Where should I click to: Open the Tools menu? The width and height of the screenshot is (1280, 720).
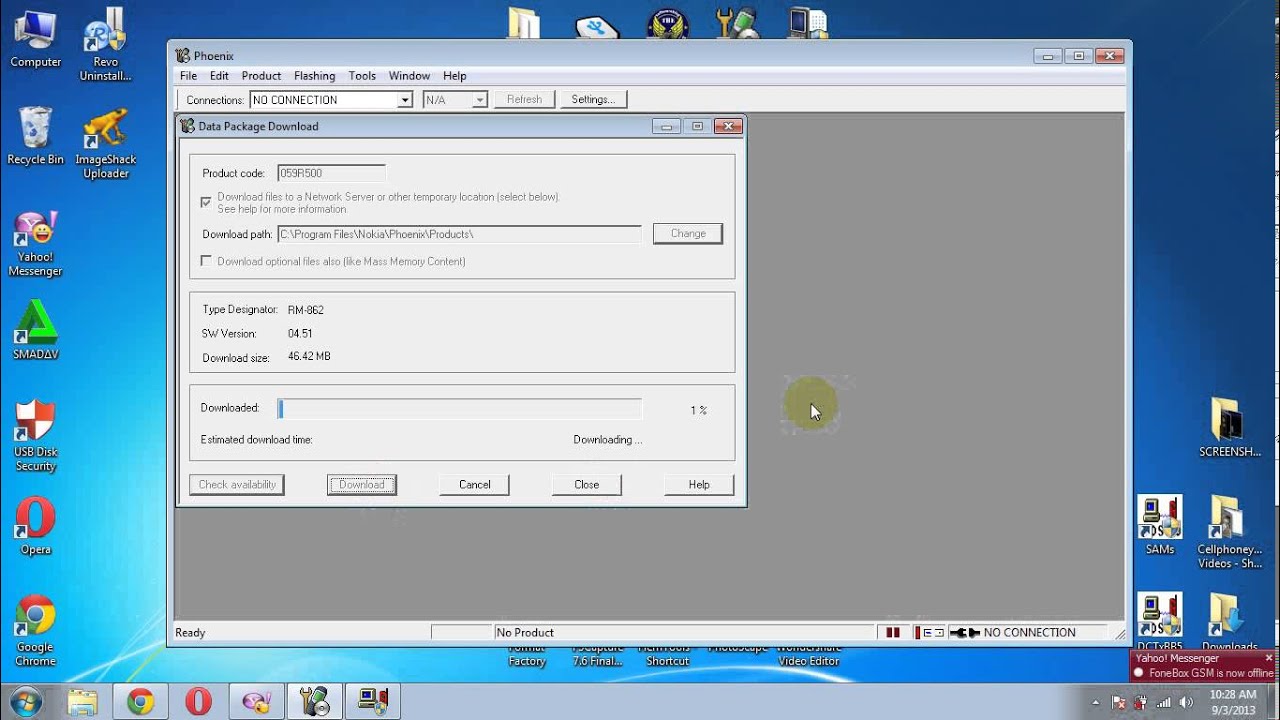click(x=362, y=76)
